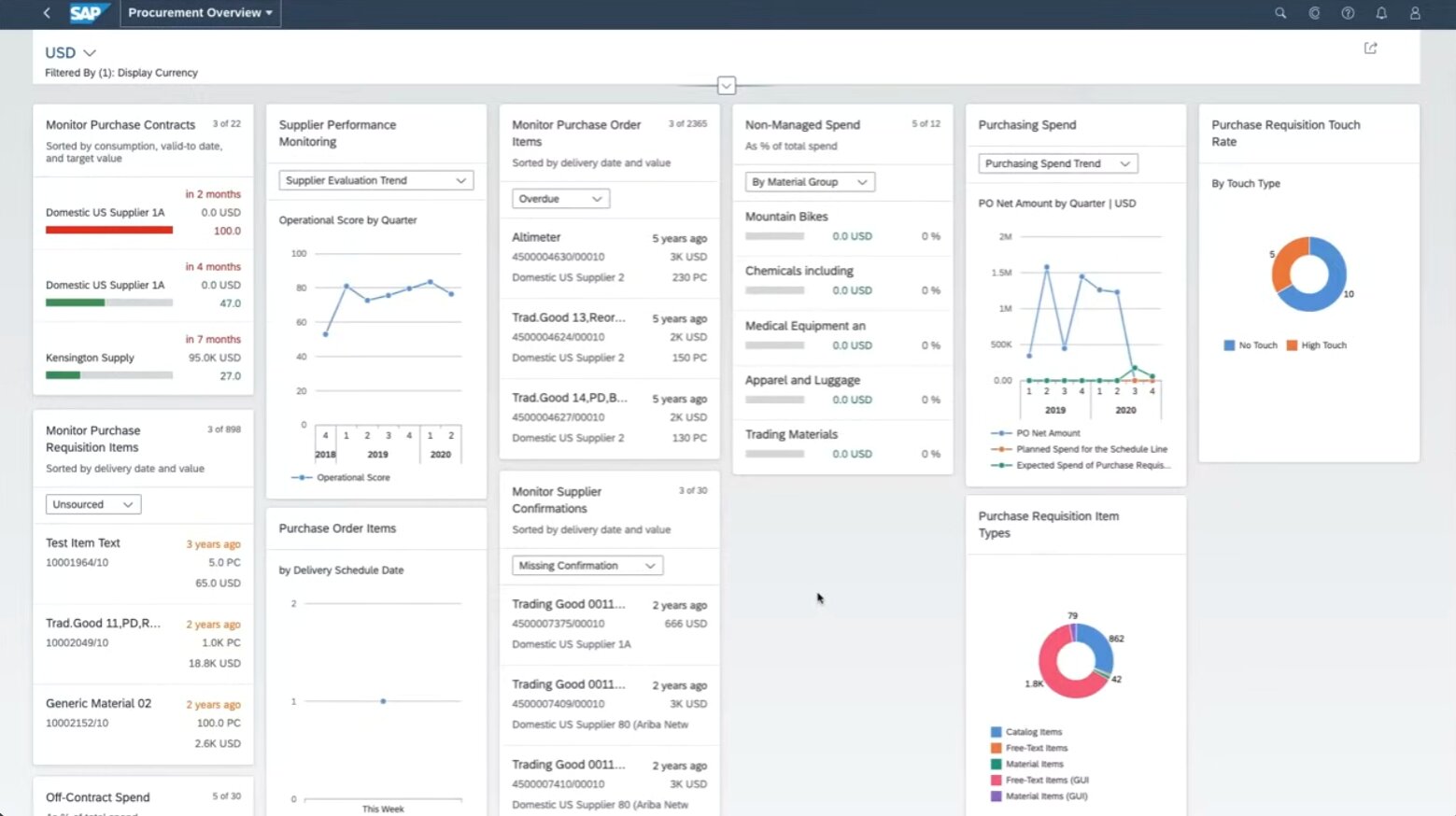This screenshot has width=1456, height=816.
Task: Open the help question mark icon
Action: point(1348,13)
